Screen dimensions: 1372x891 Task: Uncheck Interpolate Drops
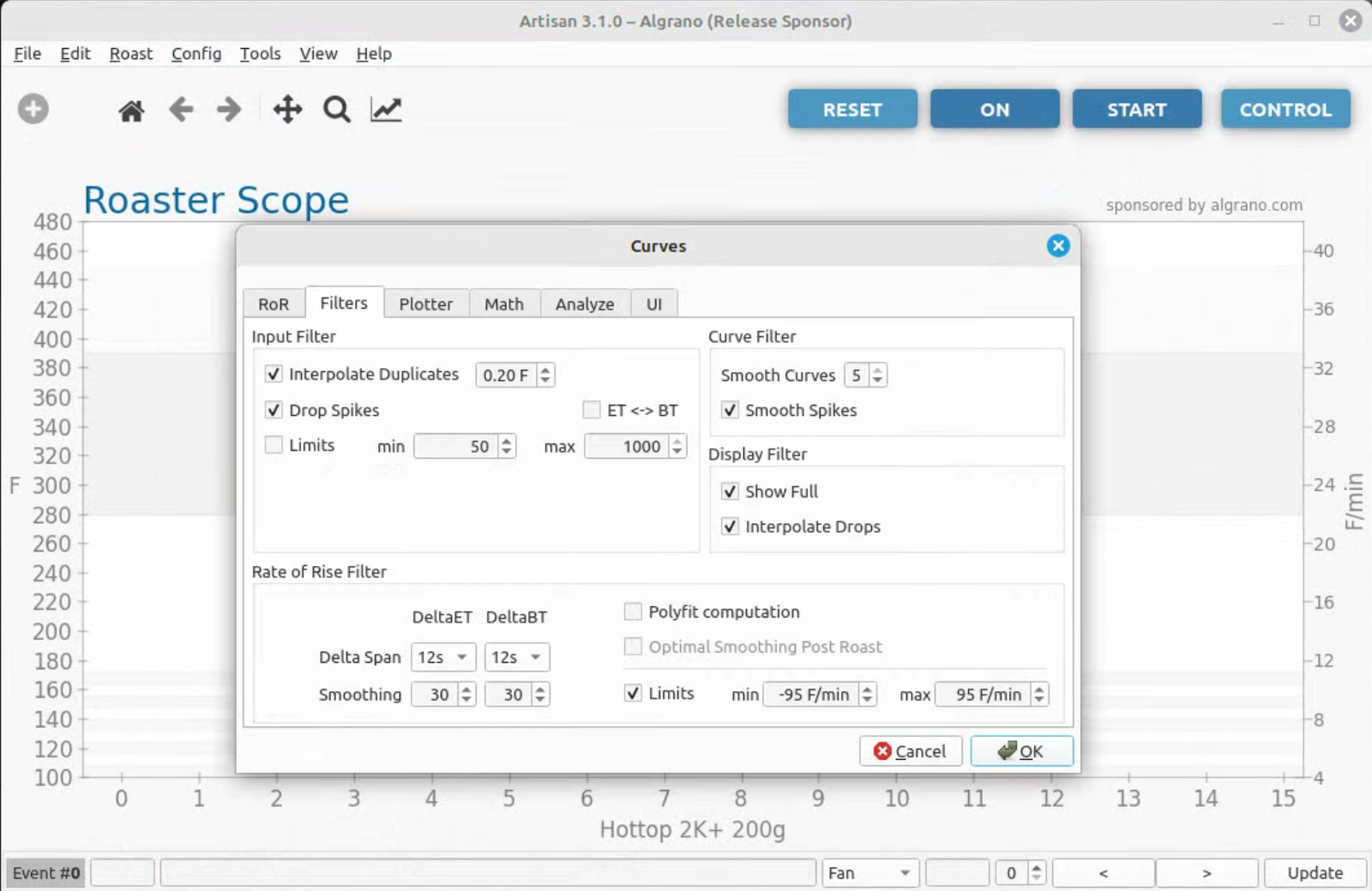click(x=730, y=527)
